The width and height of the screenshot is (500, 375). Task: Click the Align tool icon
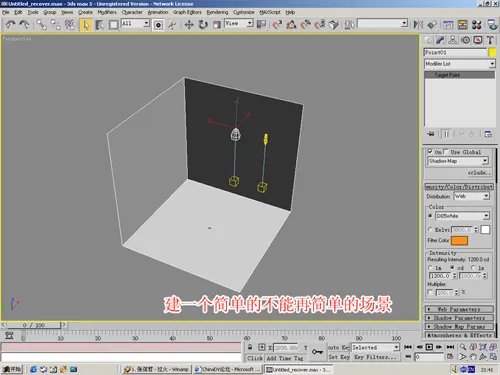tap(432, 24)
